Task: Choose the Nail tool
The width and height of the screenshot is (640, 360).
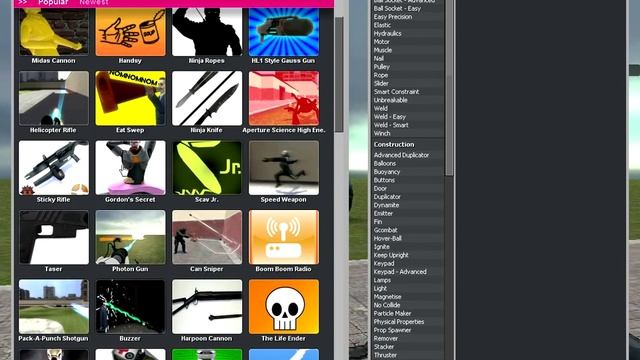Action: pos(379,58)
